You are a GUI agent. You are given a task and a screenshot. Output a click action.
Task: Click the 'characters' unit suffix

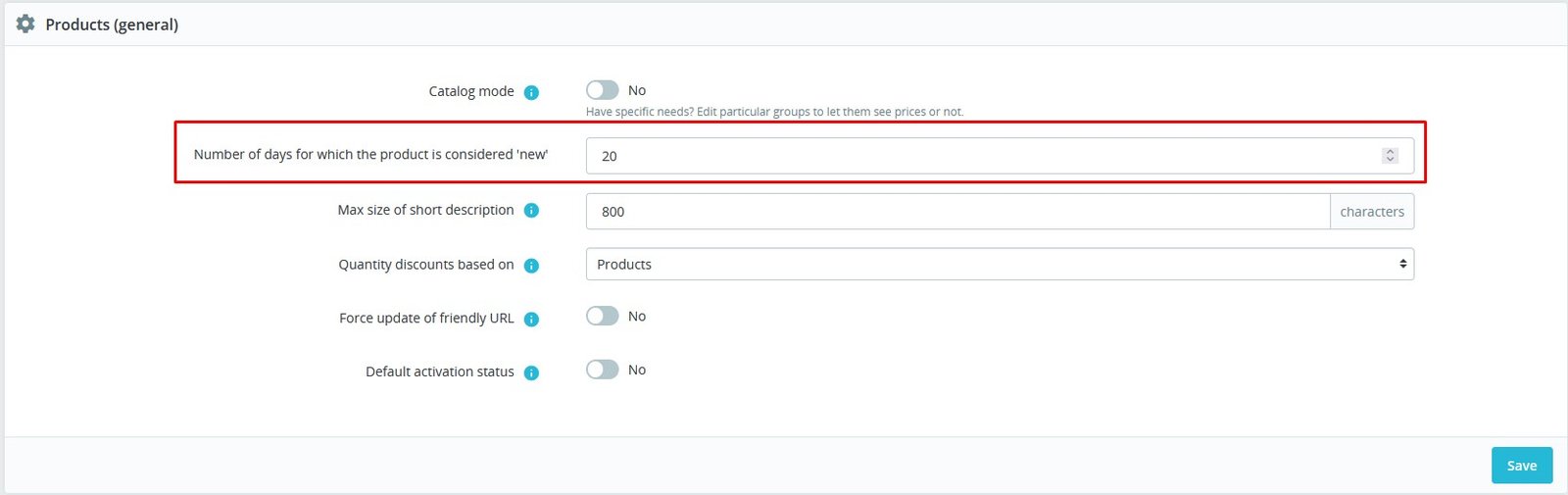1372,211
